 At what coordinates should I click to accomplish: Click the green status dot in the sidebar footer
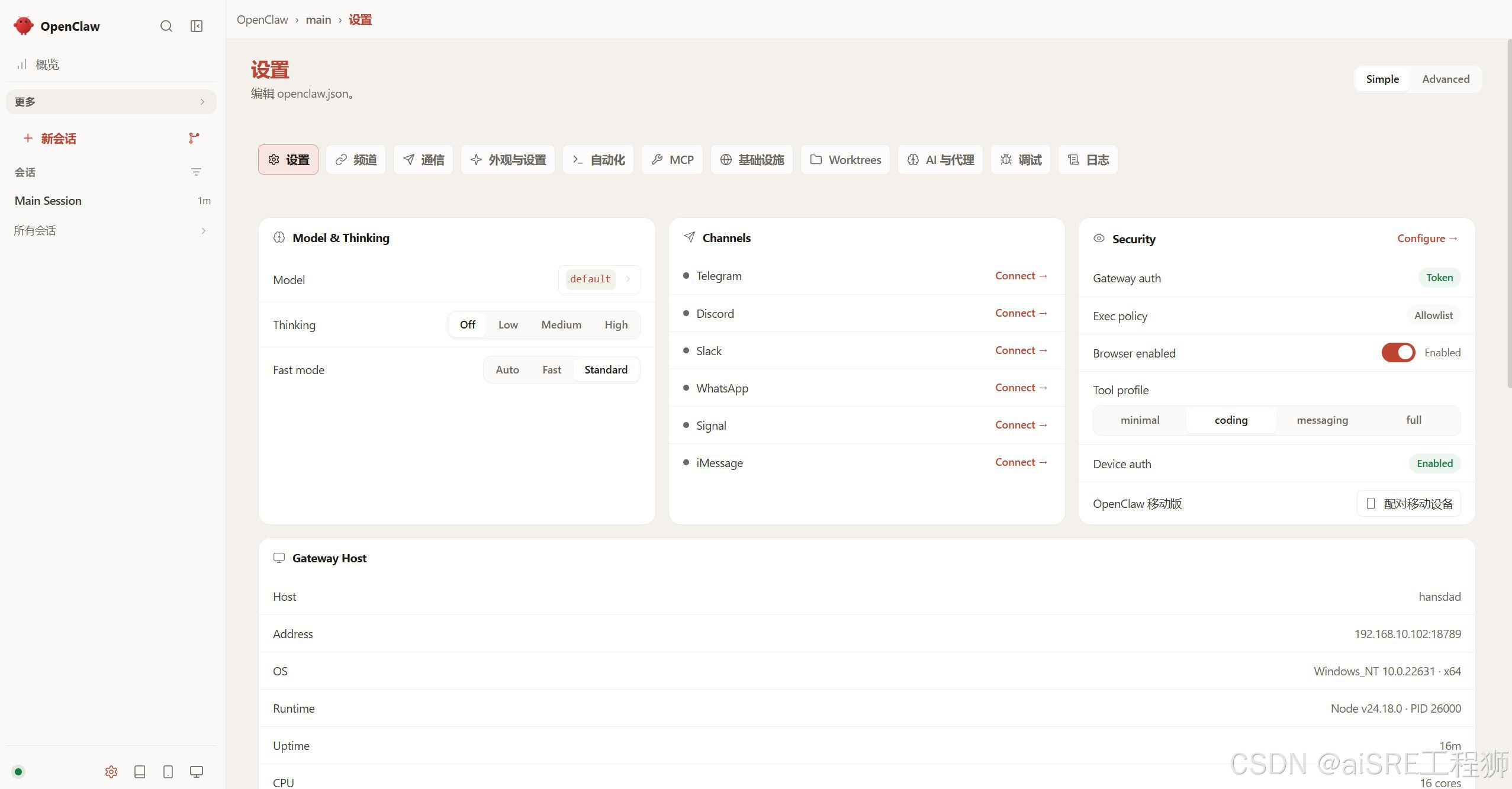(x=18, y=771)
